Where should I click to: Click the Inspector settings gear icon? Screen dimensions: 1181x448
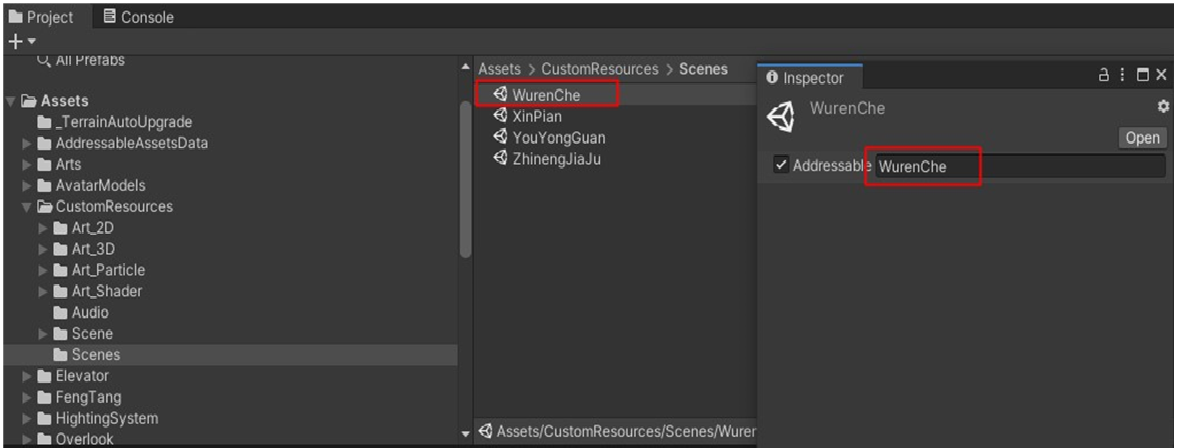click(1162, 106)
